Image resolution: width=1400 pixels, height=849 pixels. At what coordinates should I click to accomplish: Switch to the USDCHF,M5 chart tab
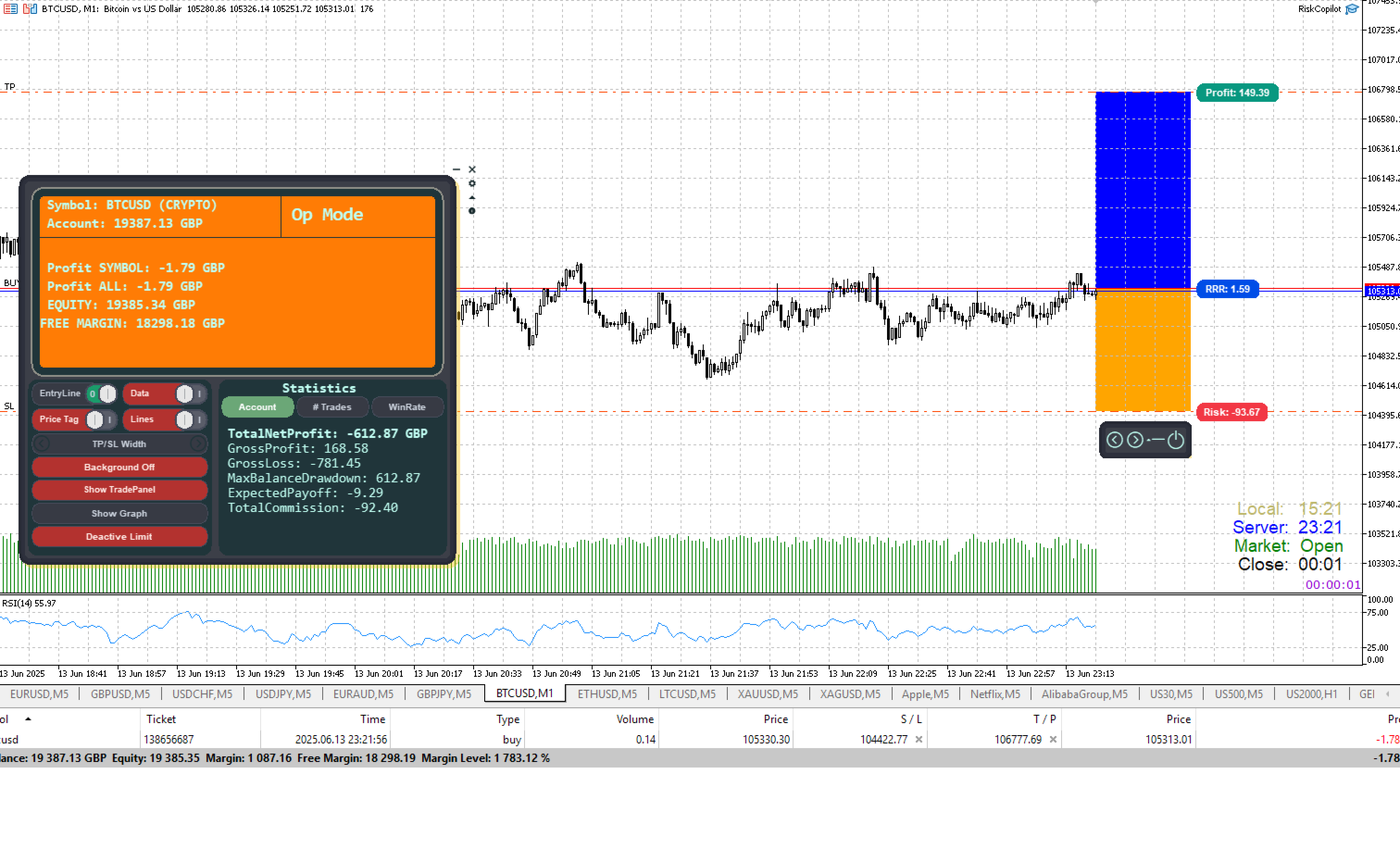coord(203,694)
